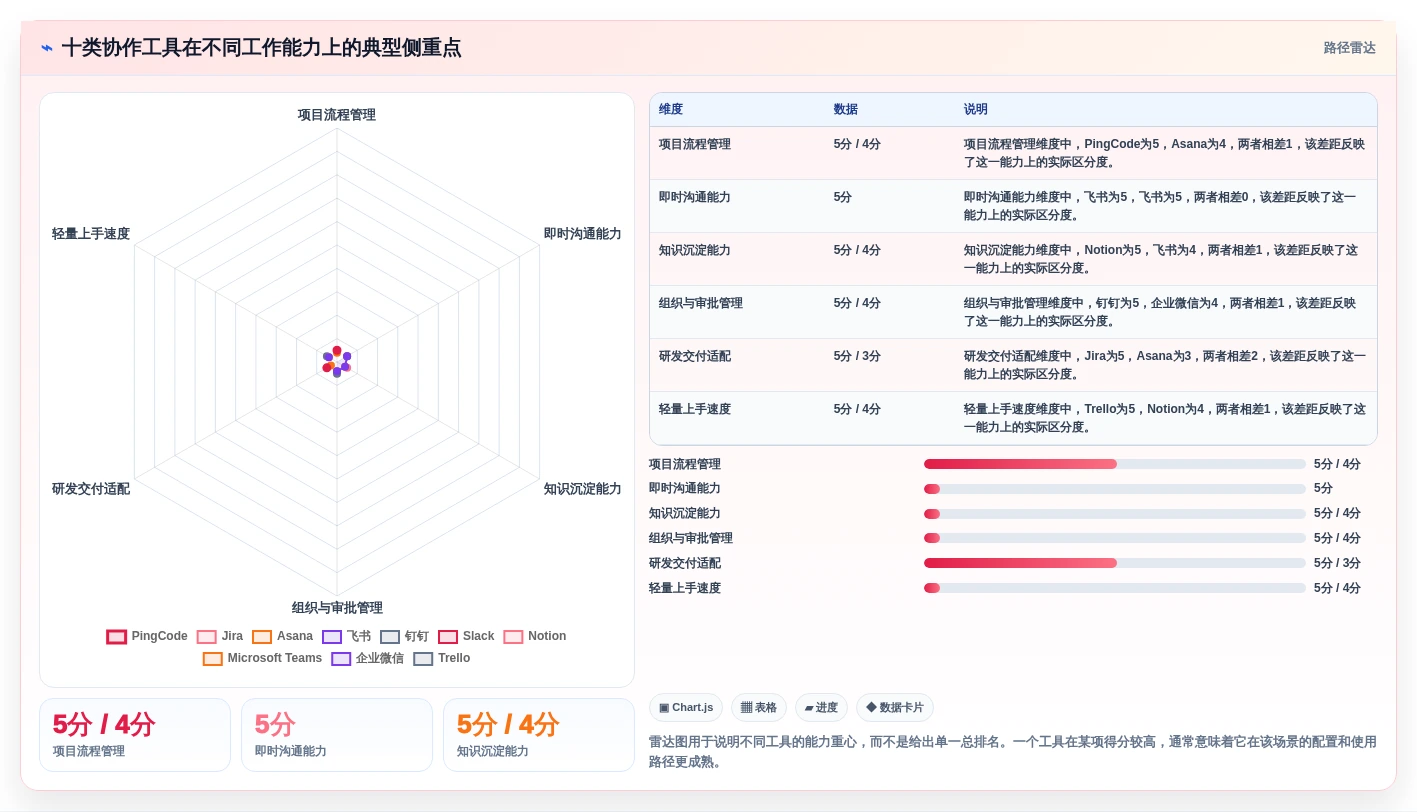Screen dimensions: 1417x812
Task: Toggle Notion series in chart legend
Action: coord(535,637)
